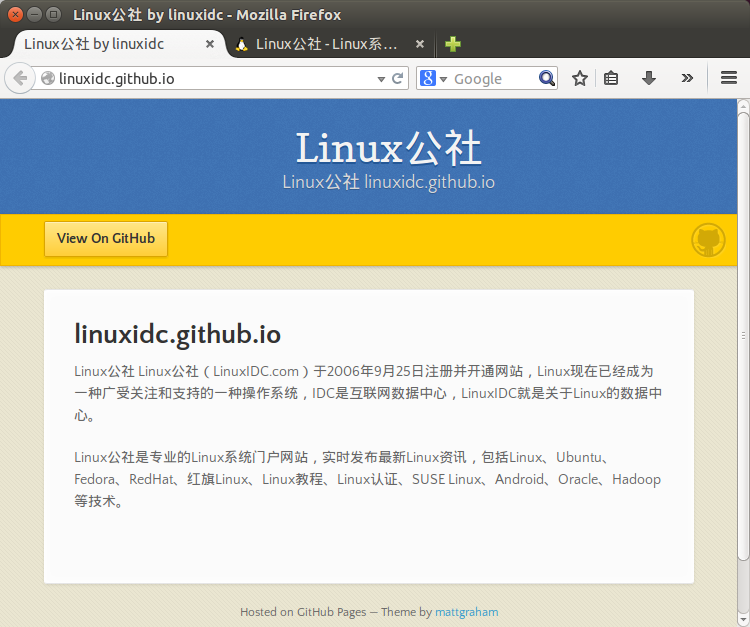Viewport: 750px width, 627px height.
Task: Click Hosted on GitHub Pages footer text
Action: (x=303, y=612)
